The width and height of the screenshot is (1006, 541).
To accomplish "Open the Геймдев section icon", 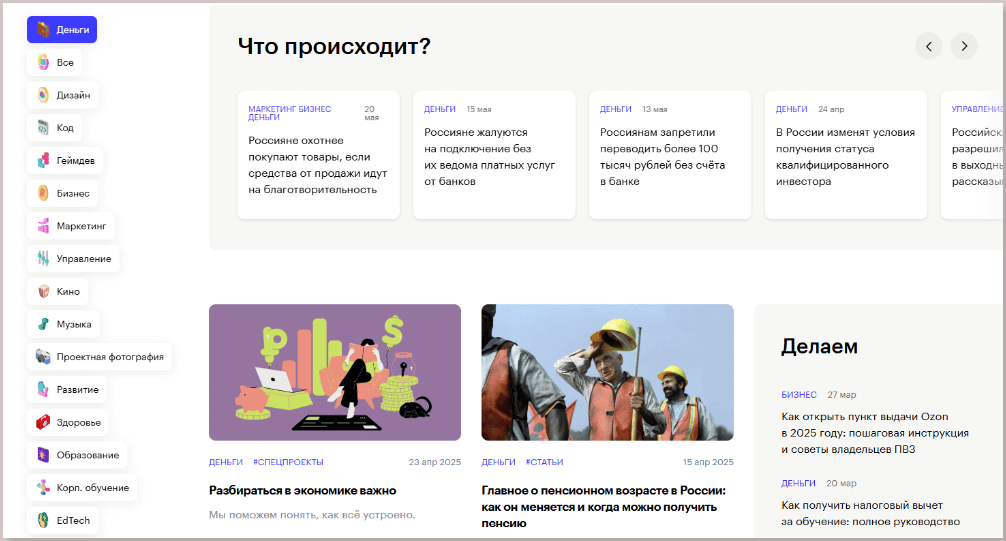I will click(43, 160).
